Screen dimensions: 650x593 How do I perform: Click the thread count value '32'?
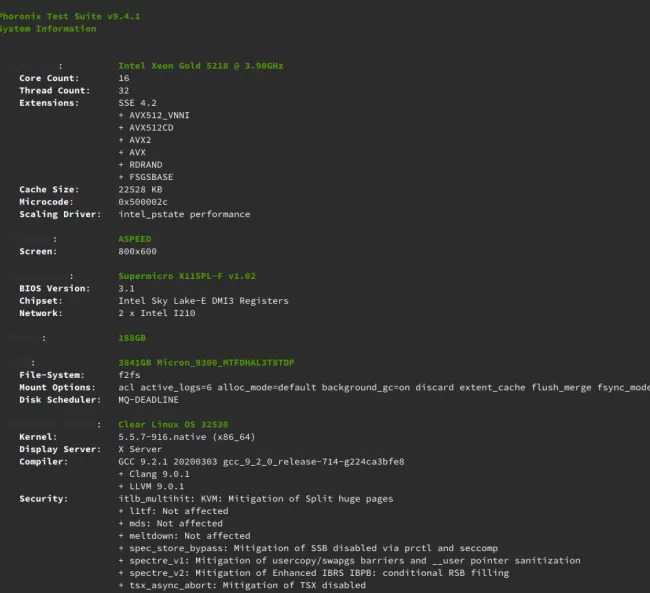pyautogui.click(x=124, y=91)
